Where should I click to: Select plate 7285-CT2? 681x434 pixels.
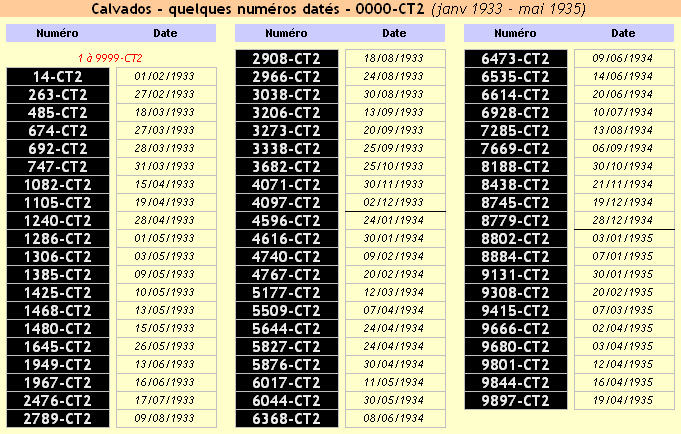516,131
